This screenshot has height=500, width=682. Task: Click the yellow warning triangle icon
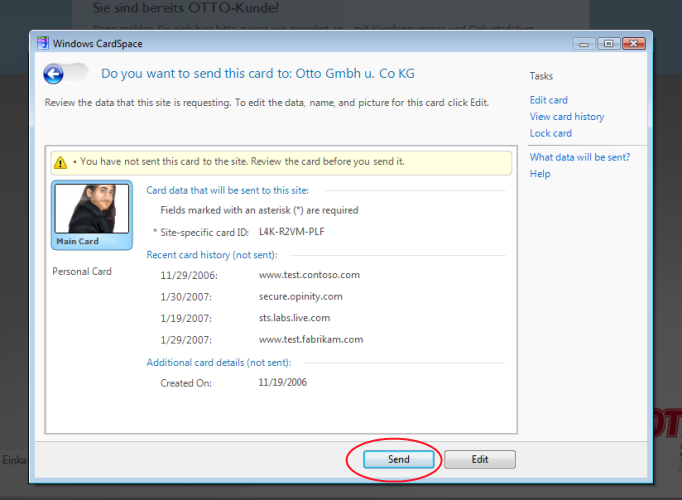point(60,163)
